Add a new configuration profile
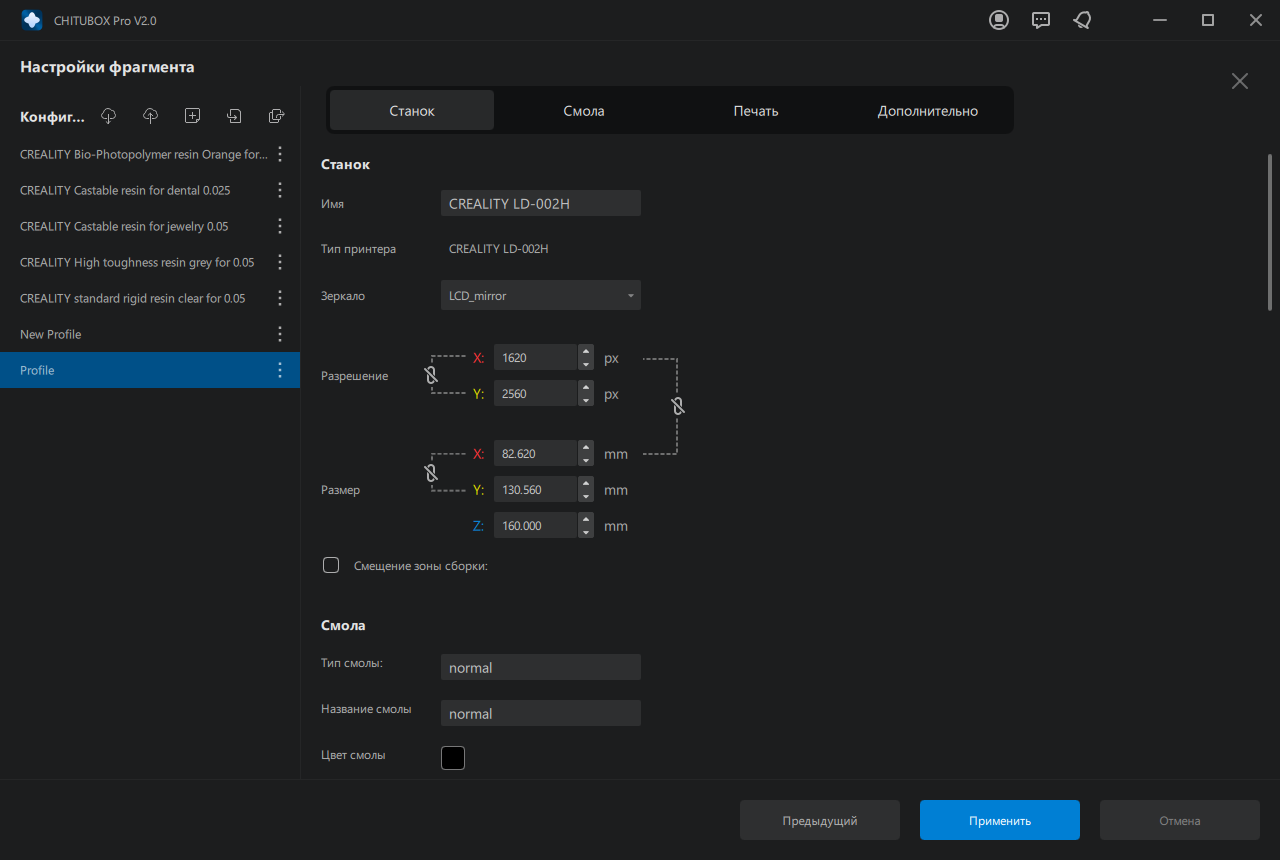Viewport: 1280px width, 860px height. (193, 116)
